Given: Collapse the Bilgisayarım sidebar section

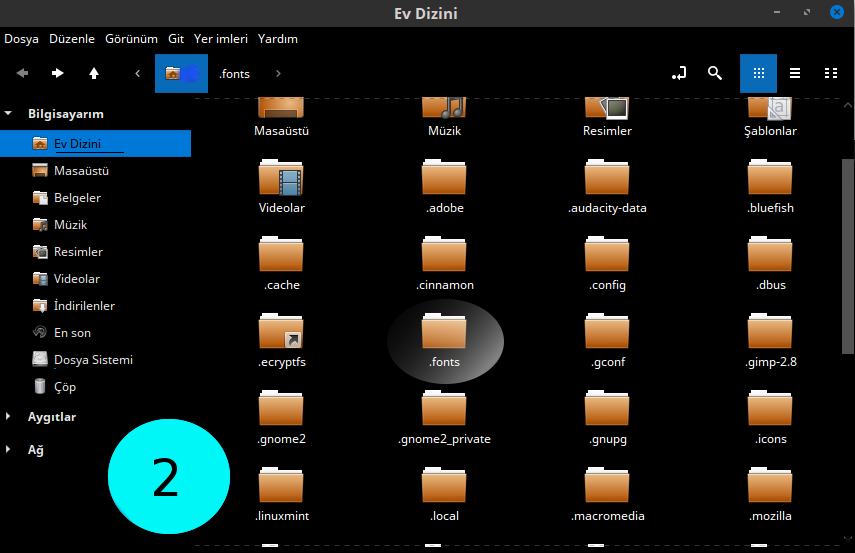Looking at the screenshot, I should point(8,113).
